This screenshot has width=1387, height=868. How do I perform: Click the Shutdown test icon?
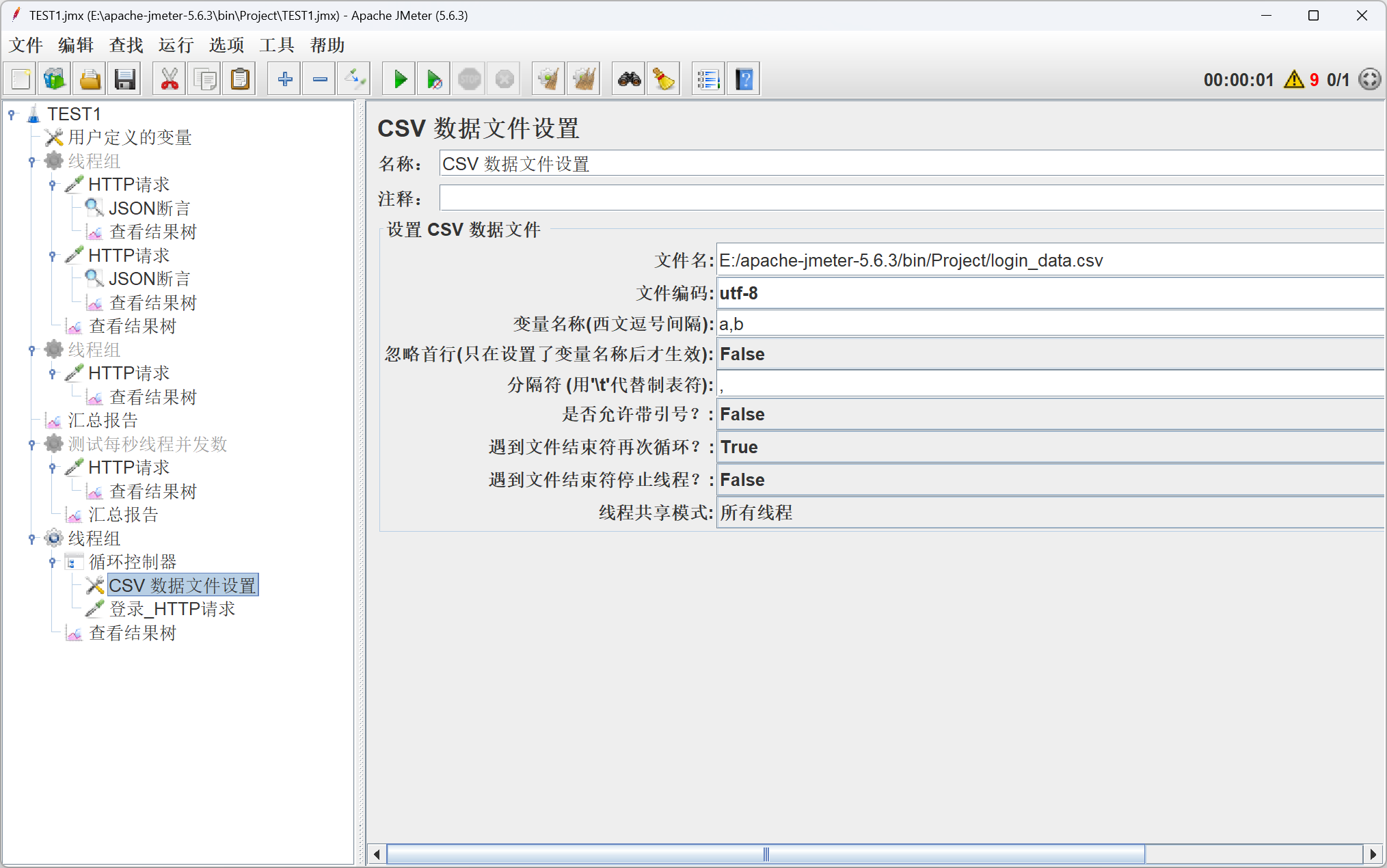pyautogui.click(x=504, y=79)
